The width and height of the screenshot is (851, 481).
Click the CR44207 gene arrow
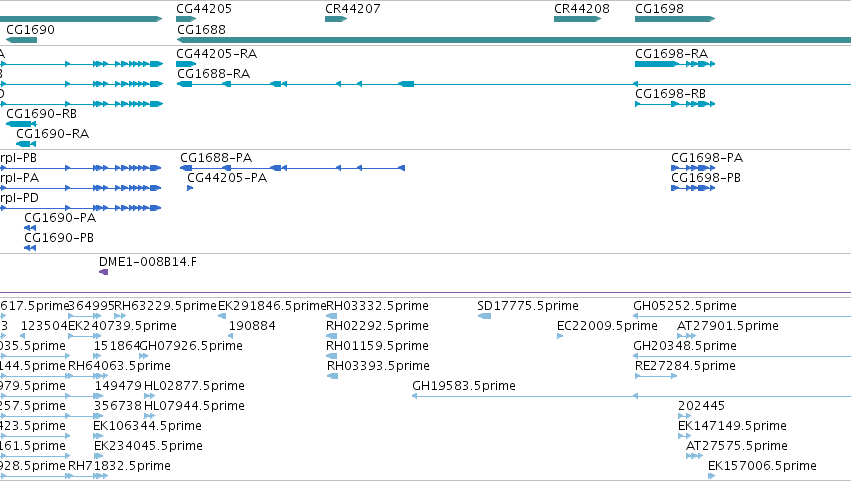pyautogui.click(x=336, y=19)
